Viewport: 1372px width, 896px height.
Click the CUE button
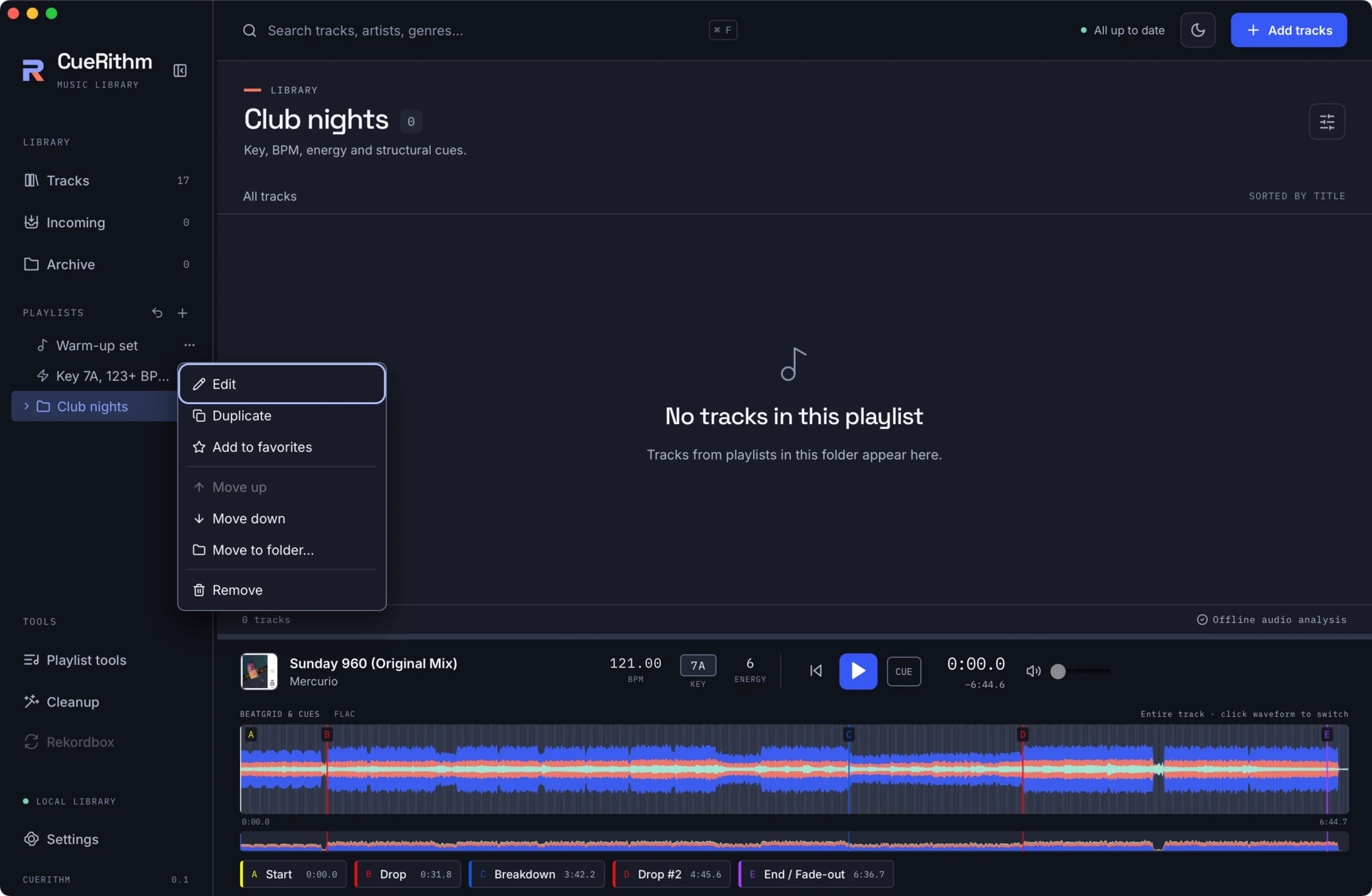pos(903,672)
